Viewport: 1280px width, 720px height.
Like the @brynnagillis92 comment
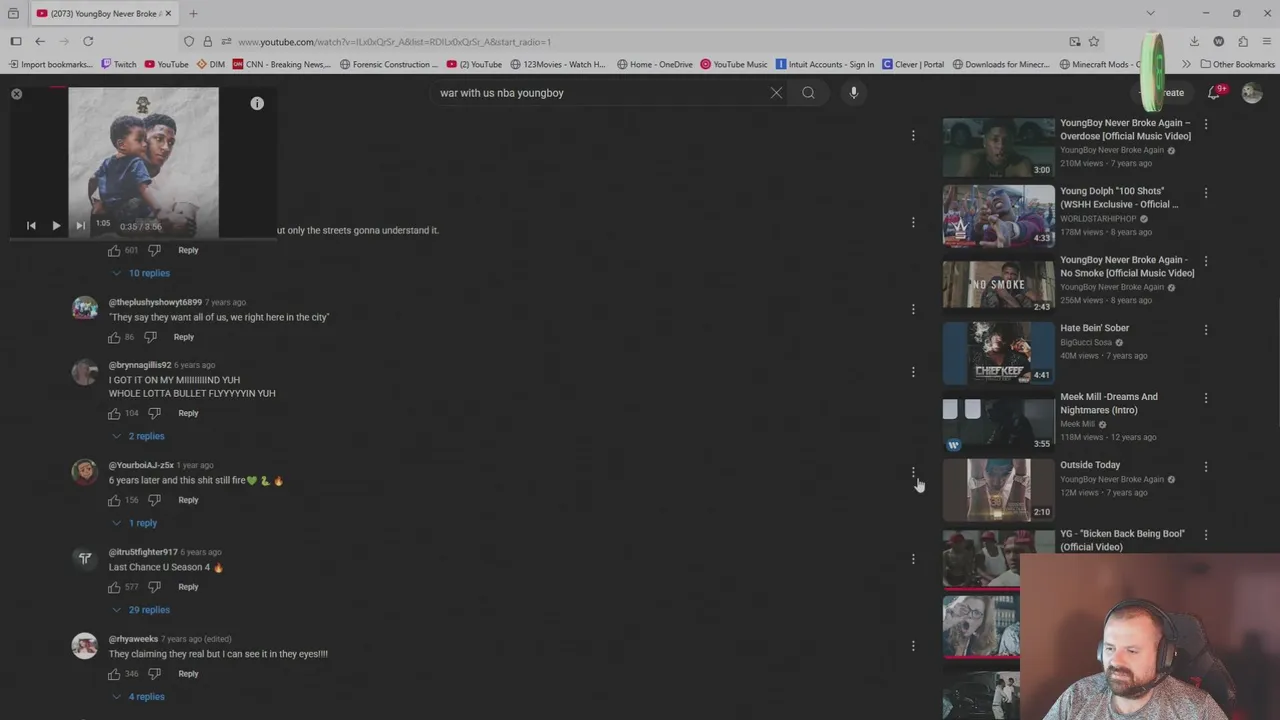[114, 413]
